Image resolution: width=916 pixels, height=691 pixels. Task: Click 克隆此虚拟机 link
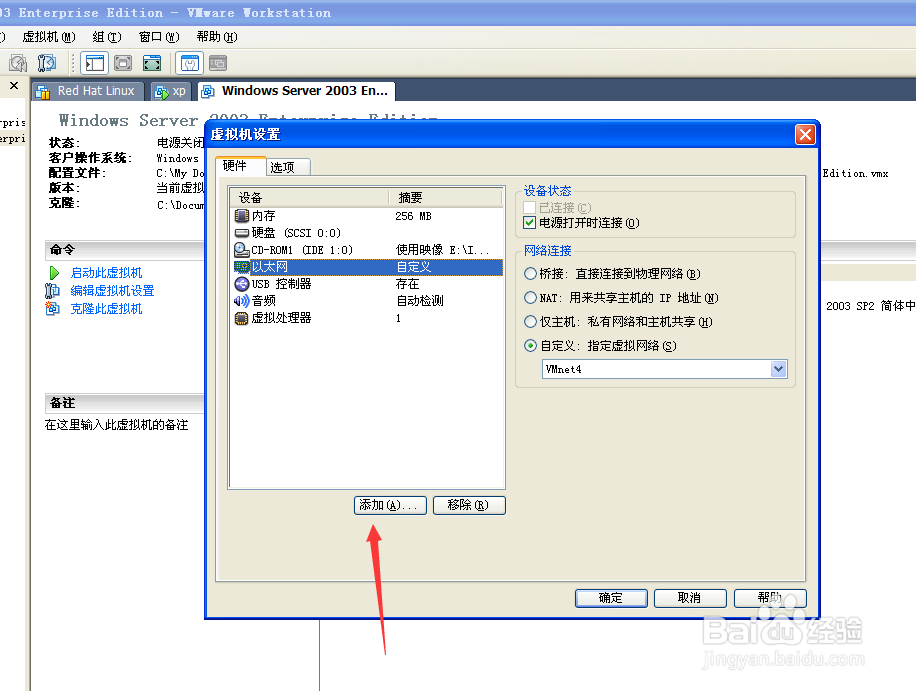point(106,309)
